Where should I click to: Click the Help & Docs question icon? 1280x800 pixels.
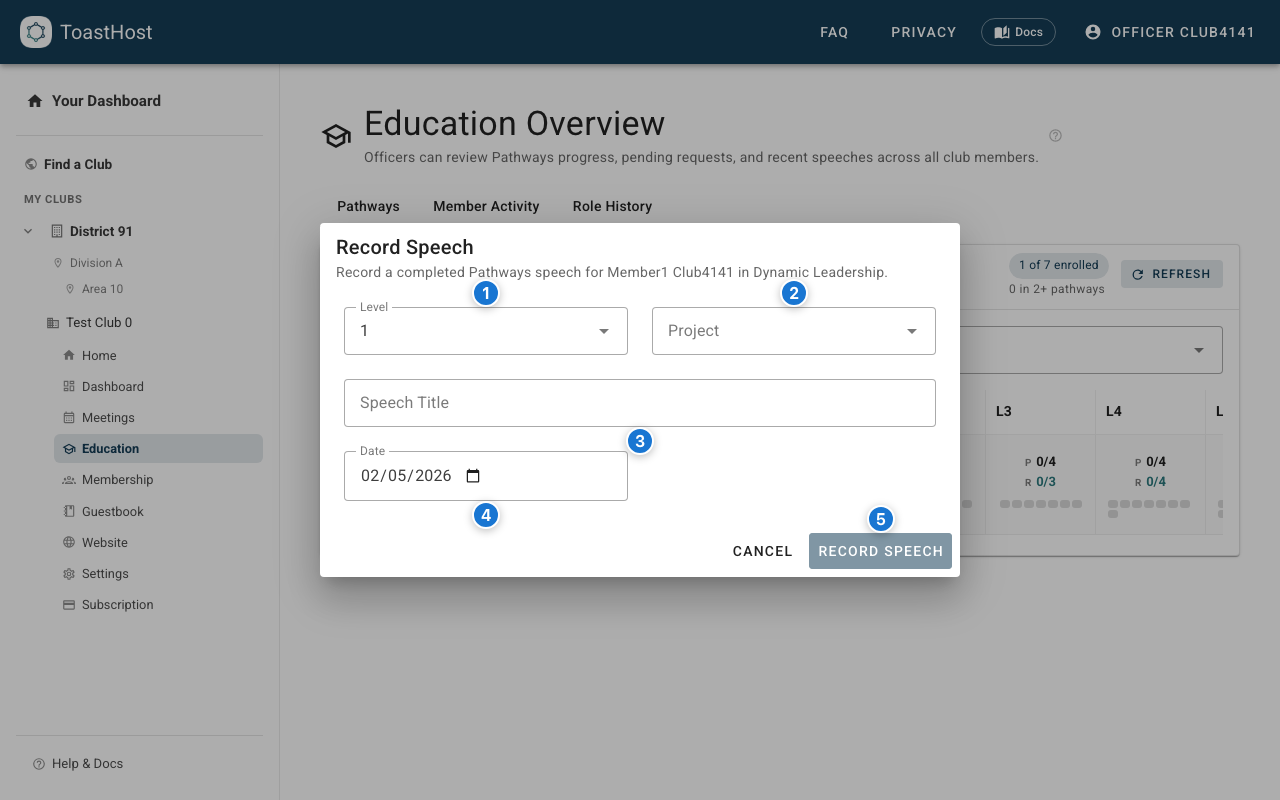39,764
